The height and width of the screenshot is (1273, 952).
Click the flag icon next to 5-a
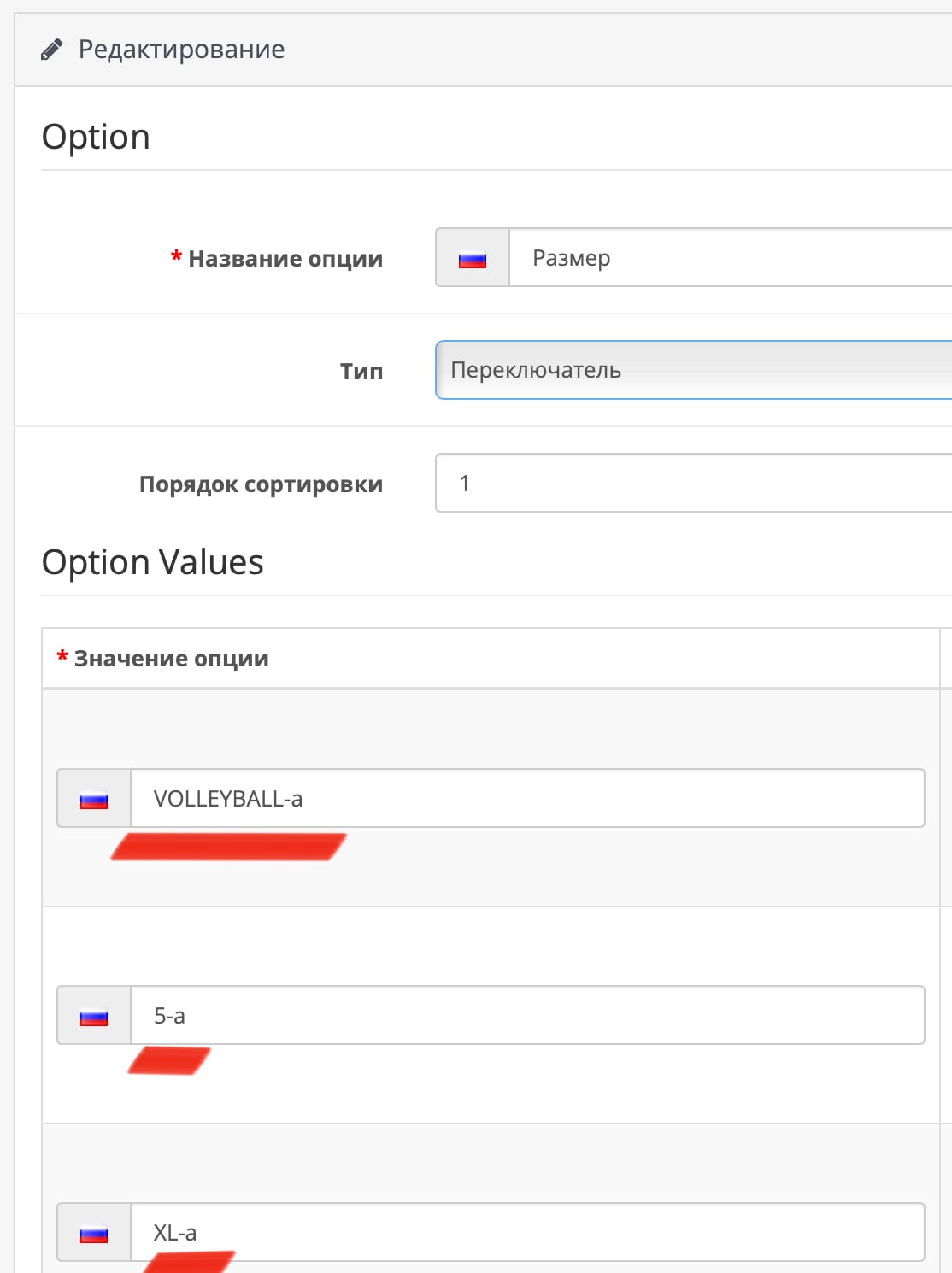pos(94,1016)
